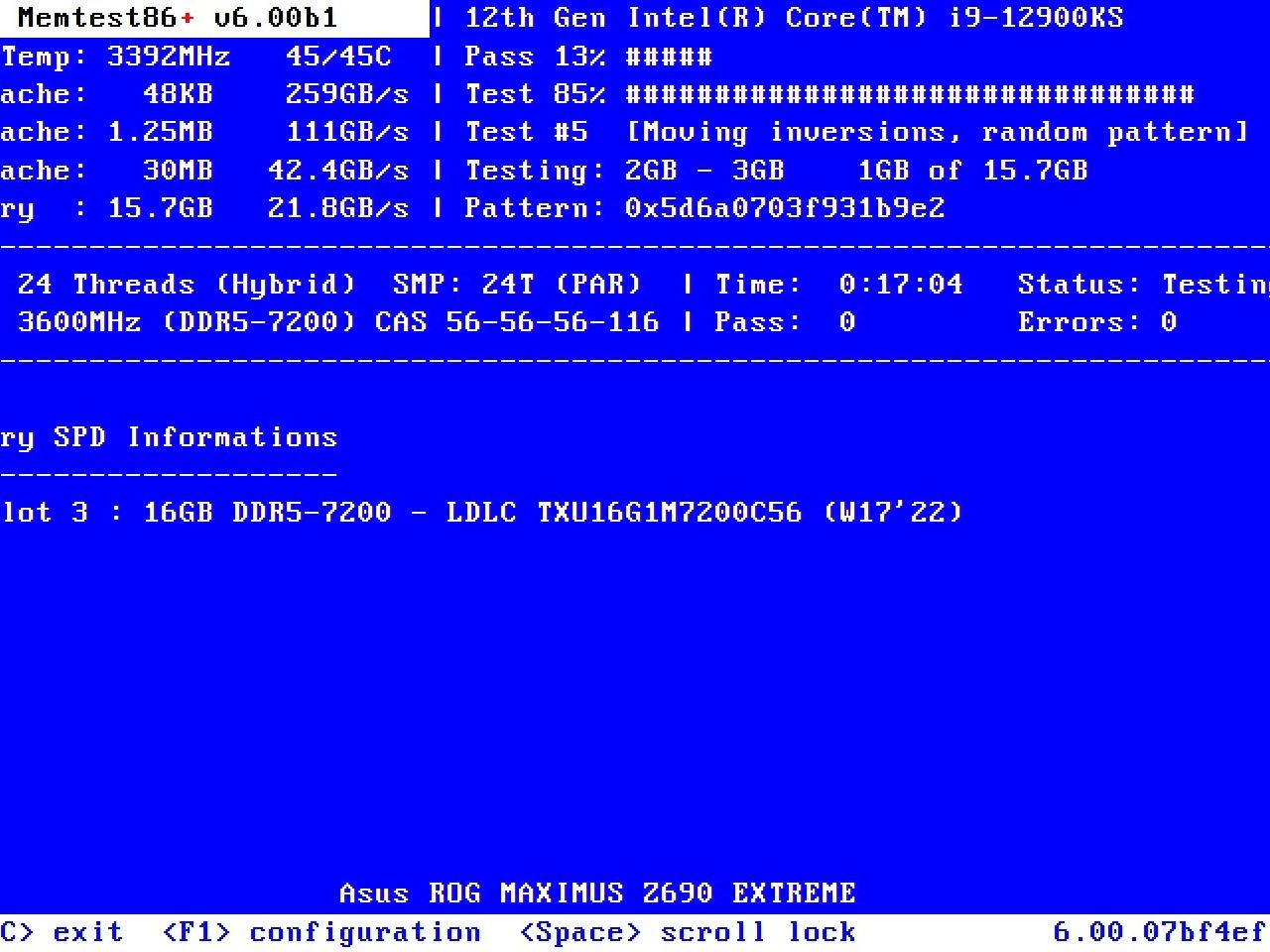The width and height of the screenshot is (1270, 952).
Task: Click the <Space> scroll lock option
Action: (688, 933)
